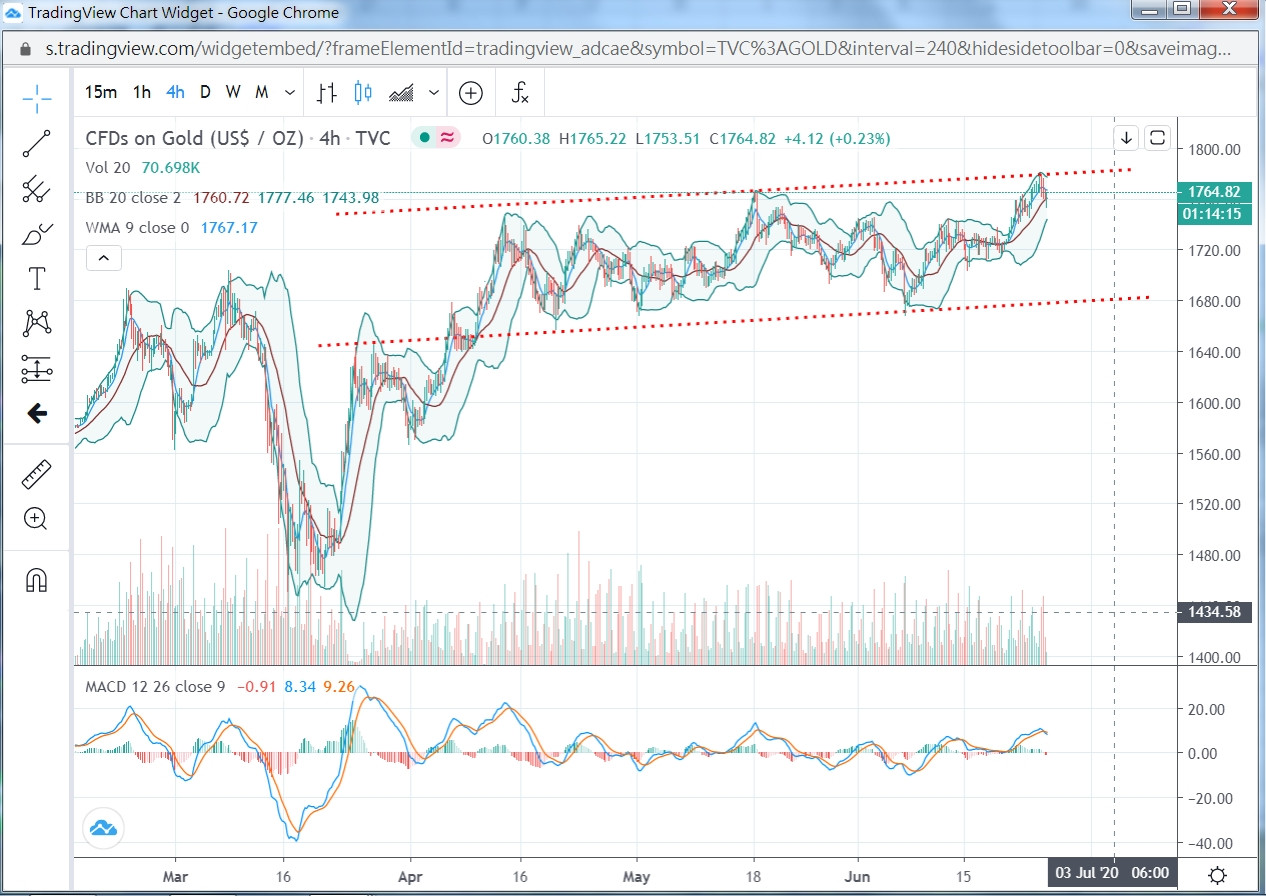Screen dimensions: 1266x896
Task: Select the text annotation tool
Action: click(x=37, y=278)
